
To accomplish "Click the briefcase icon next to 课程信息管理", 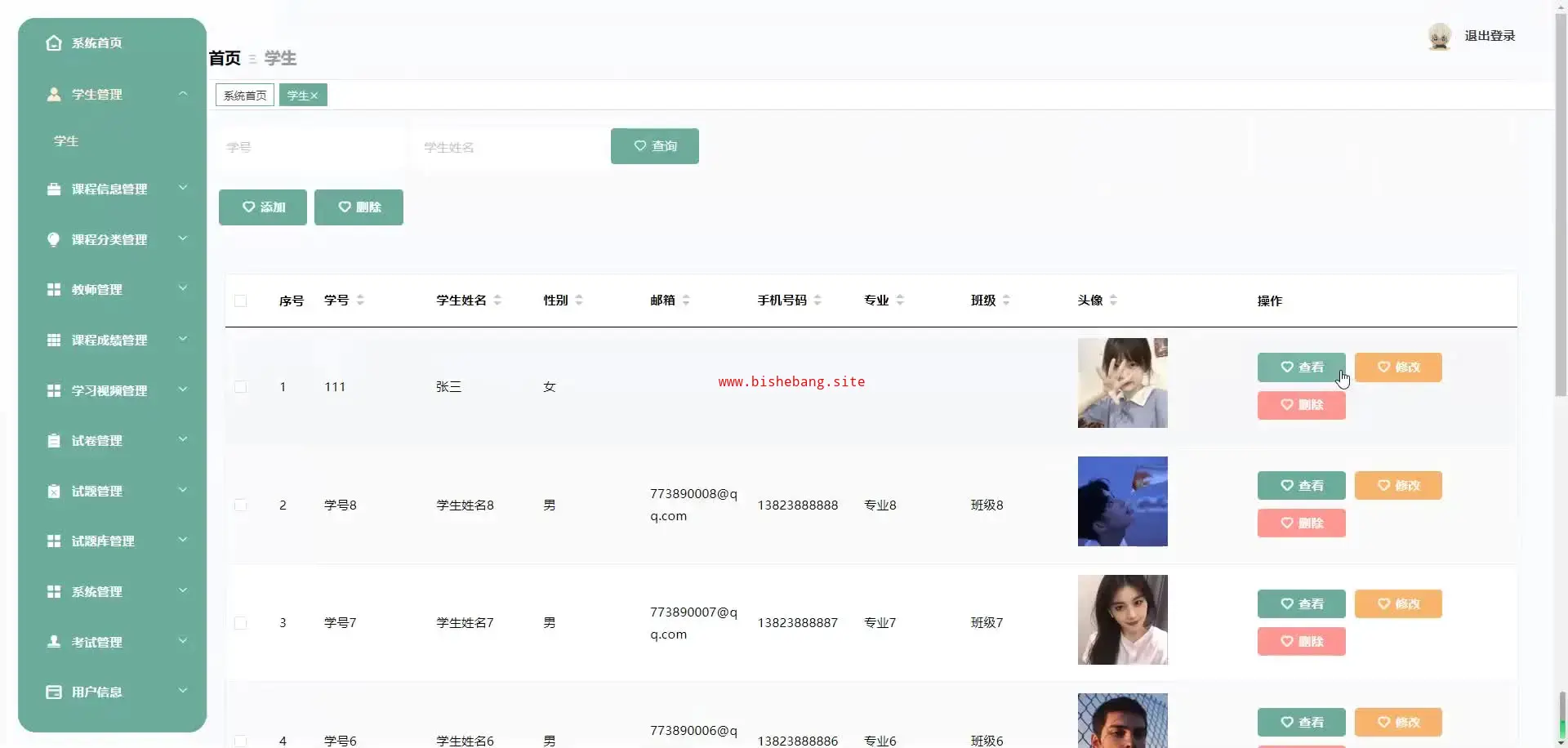I will (54, 189).
